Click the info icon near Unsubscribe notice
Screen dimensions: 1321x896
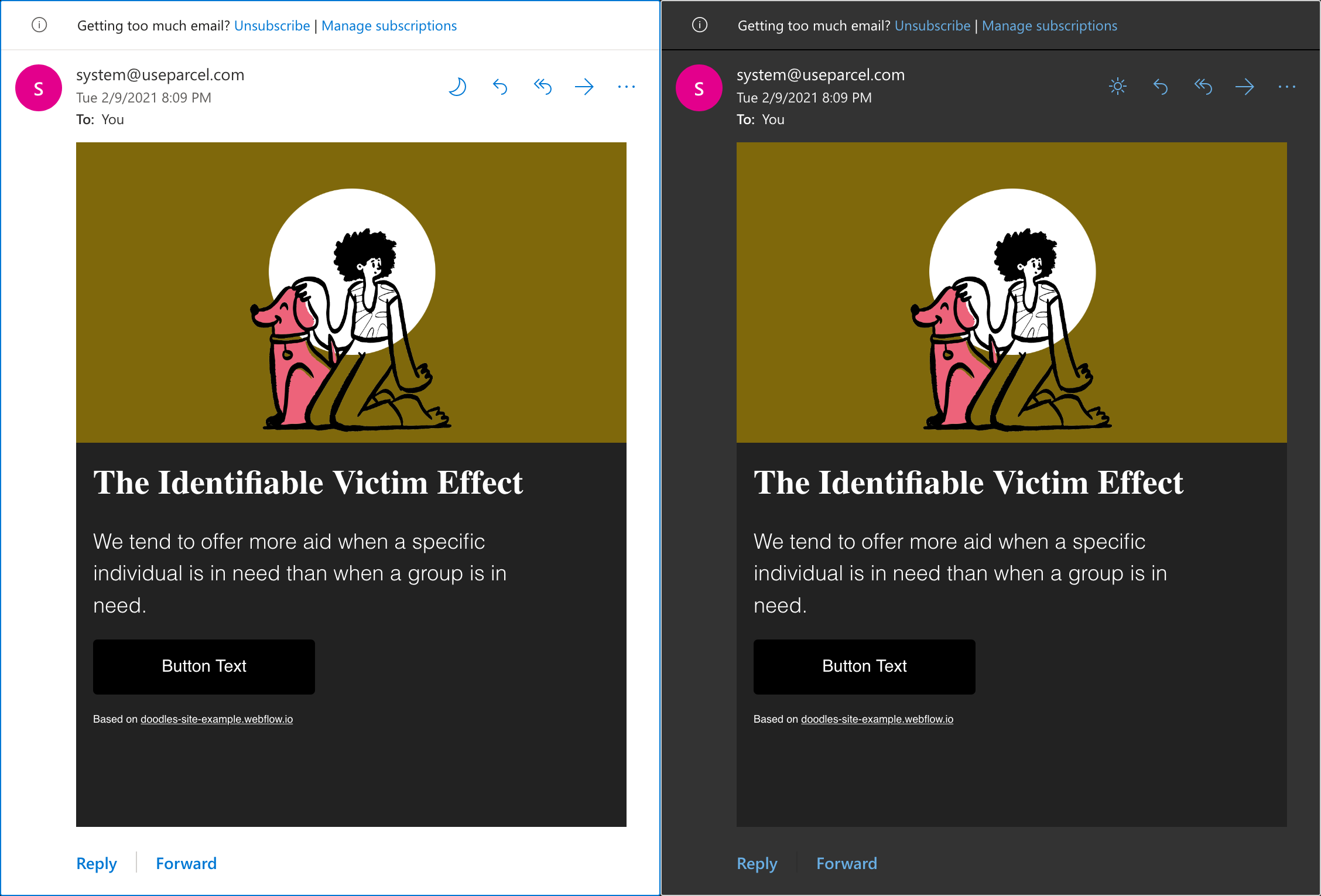point(39,25)
